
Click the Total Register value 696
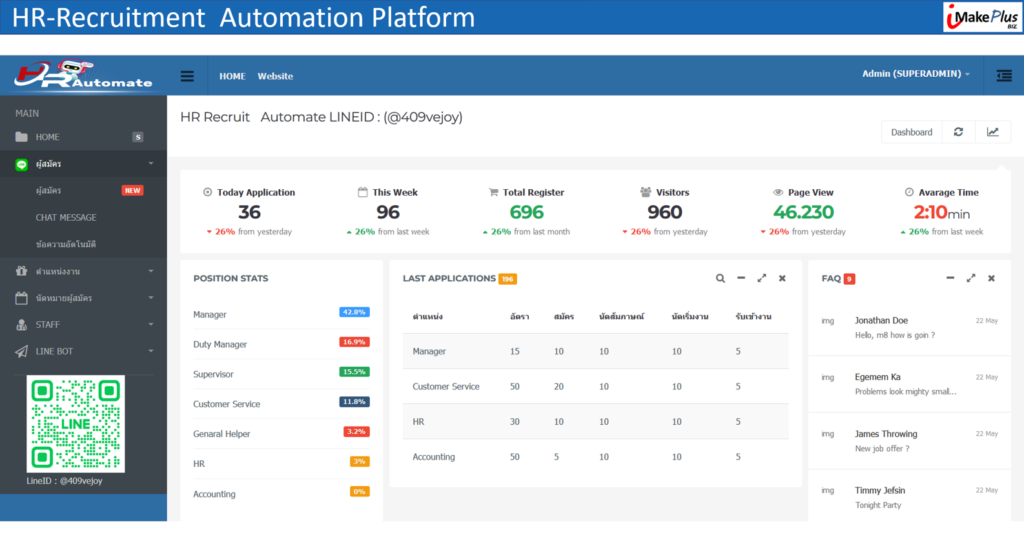(526, 212)
